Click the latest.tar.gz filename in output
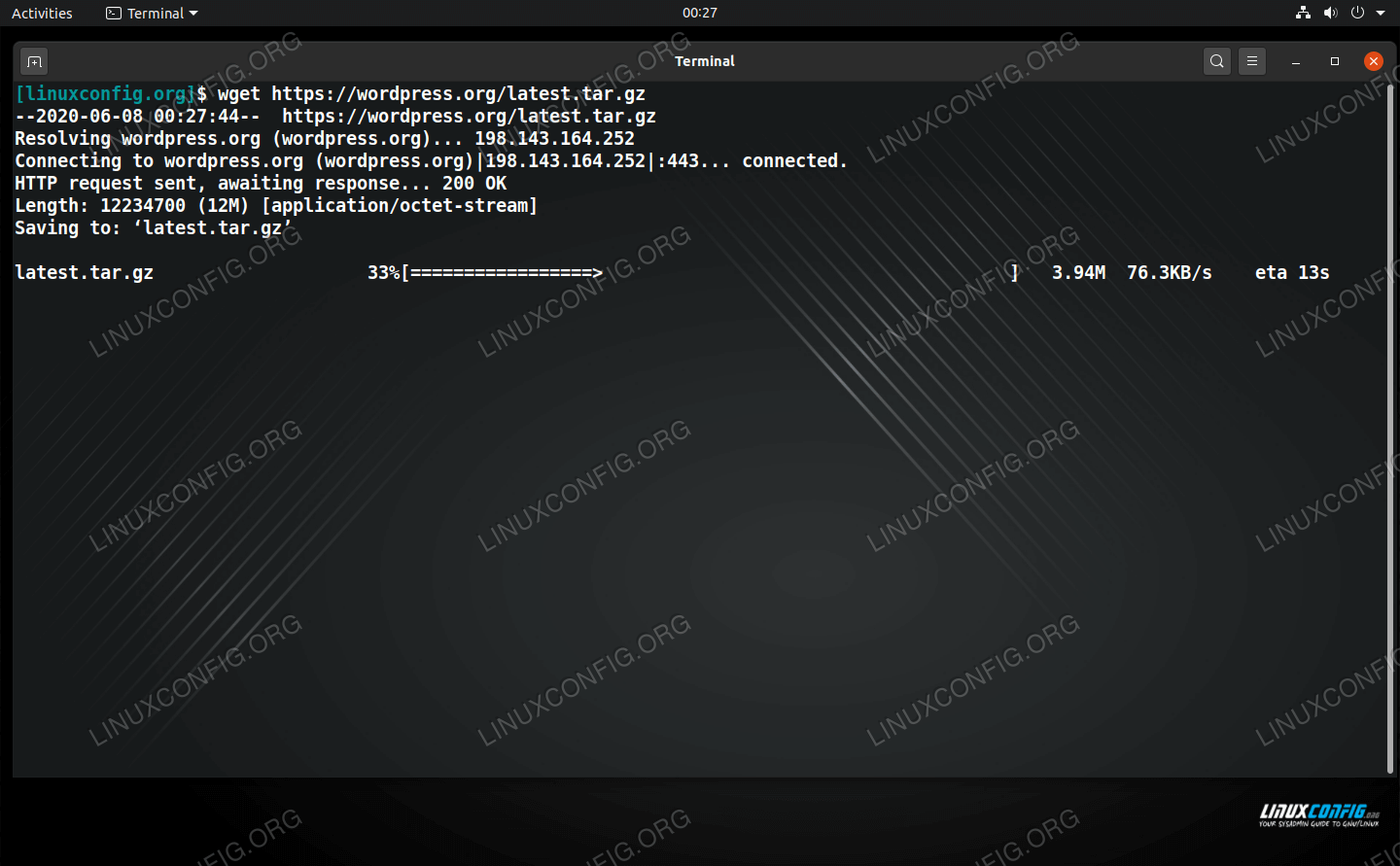This screenshot has height=866, width=1400. 84,272
